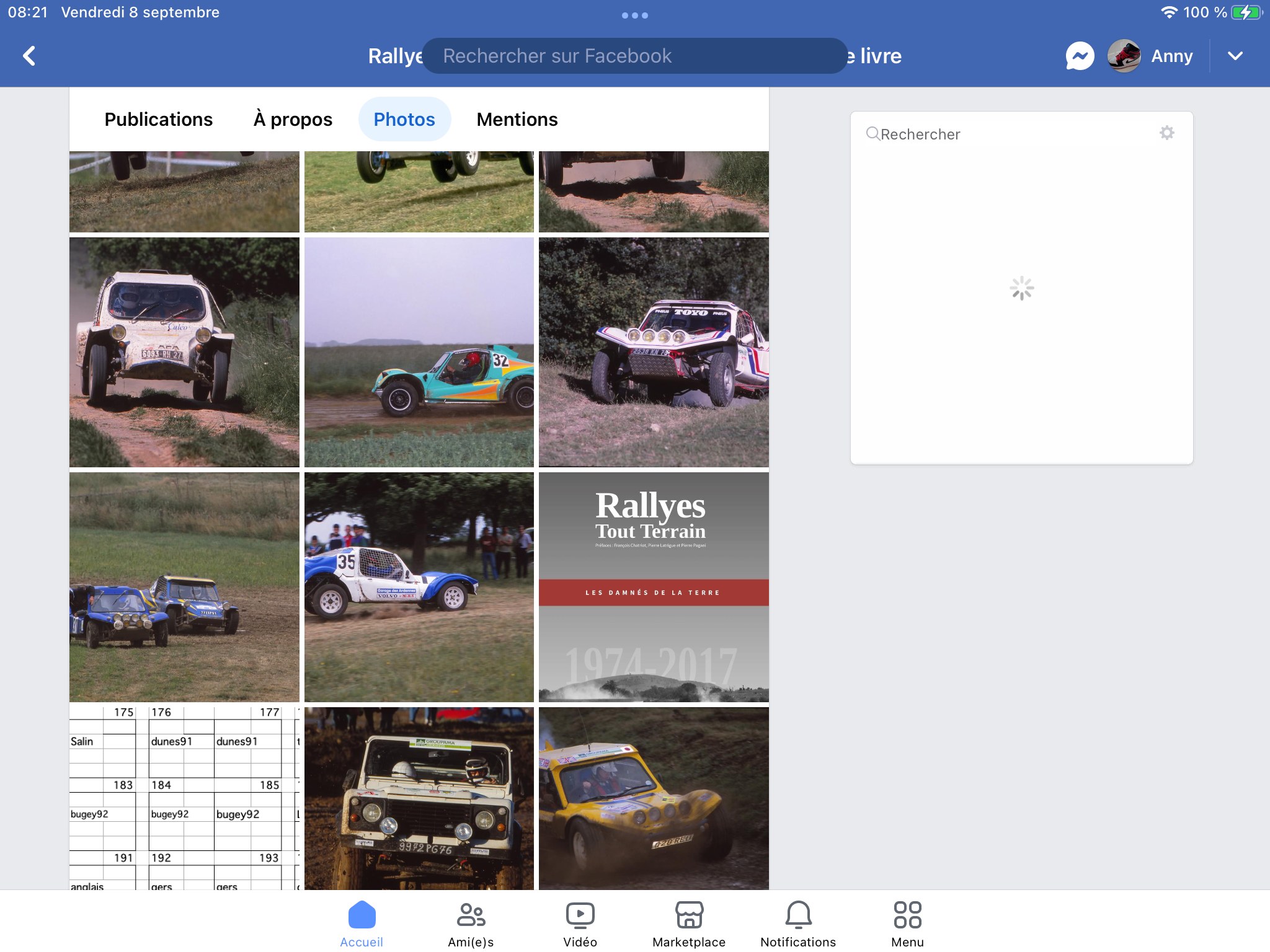Open top-middle green buggy jump photo
Viewport: 1270px width, 952px height.
pyautogui.click(x=419, y=192)
